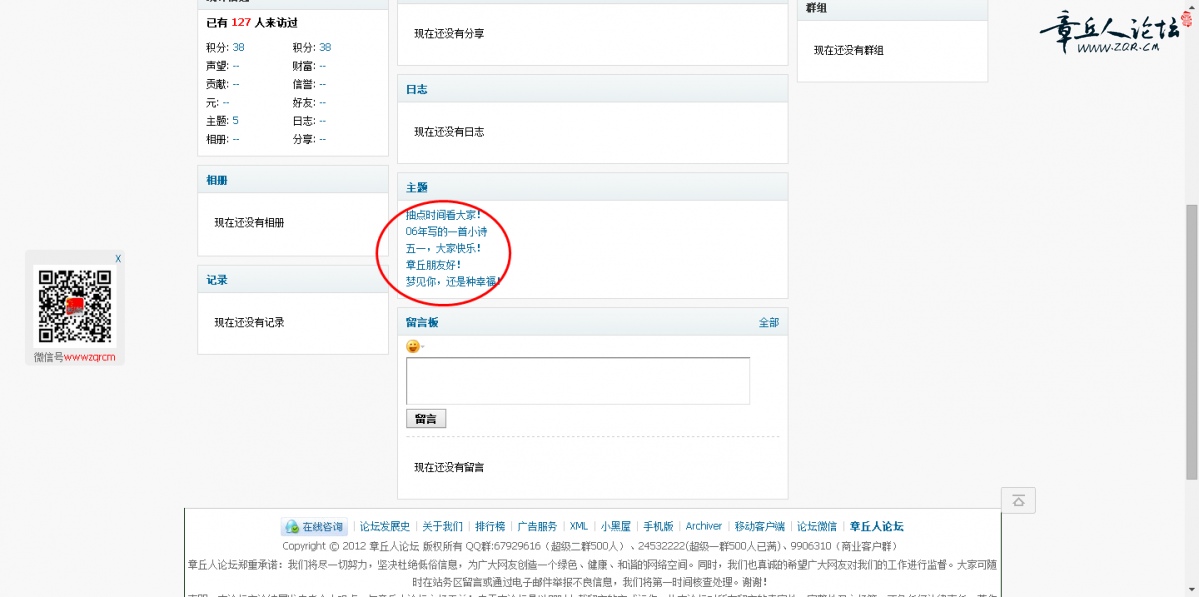Click the 记录 panel header

[x=293, y=280]
